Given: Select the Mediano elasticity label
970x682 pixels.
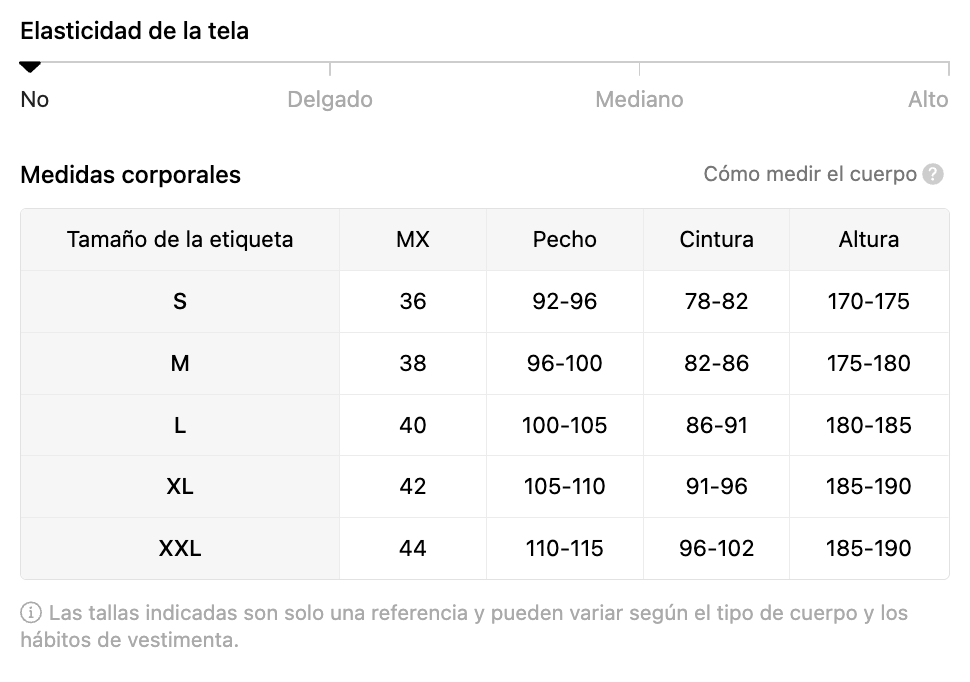Looking at the screenshot, I should point(639,100).
